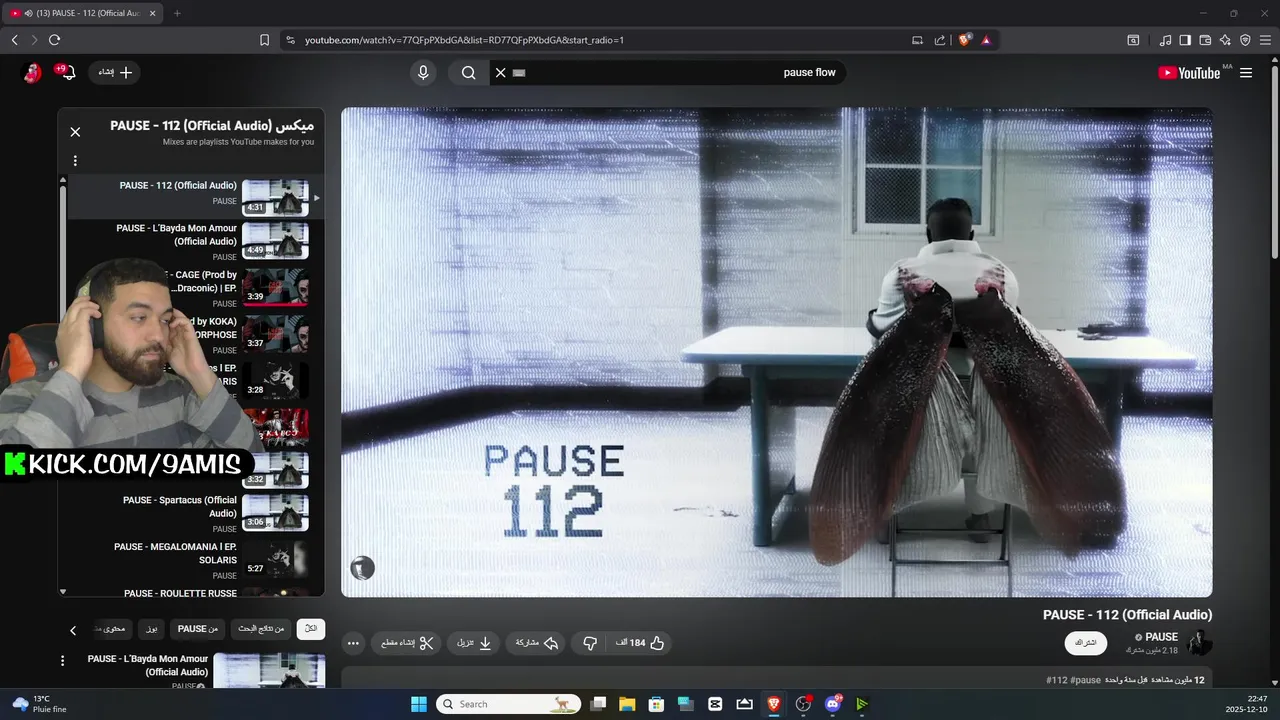Image resolution: width=1280 pixels, height=720 pixels.
Task: Open the Brave VPN shield icon
Action: [x=1245, y=40]
